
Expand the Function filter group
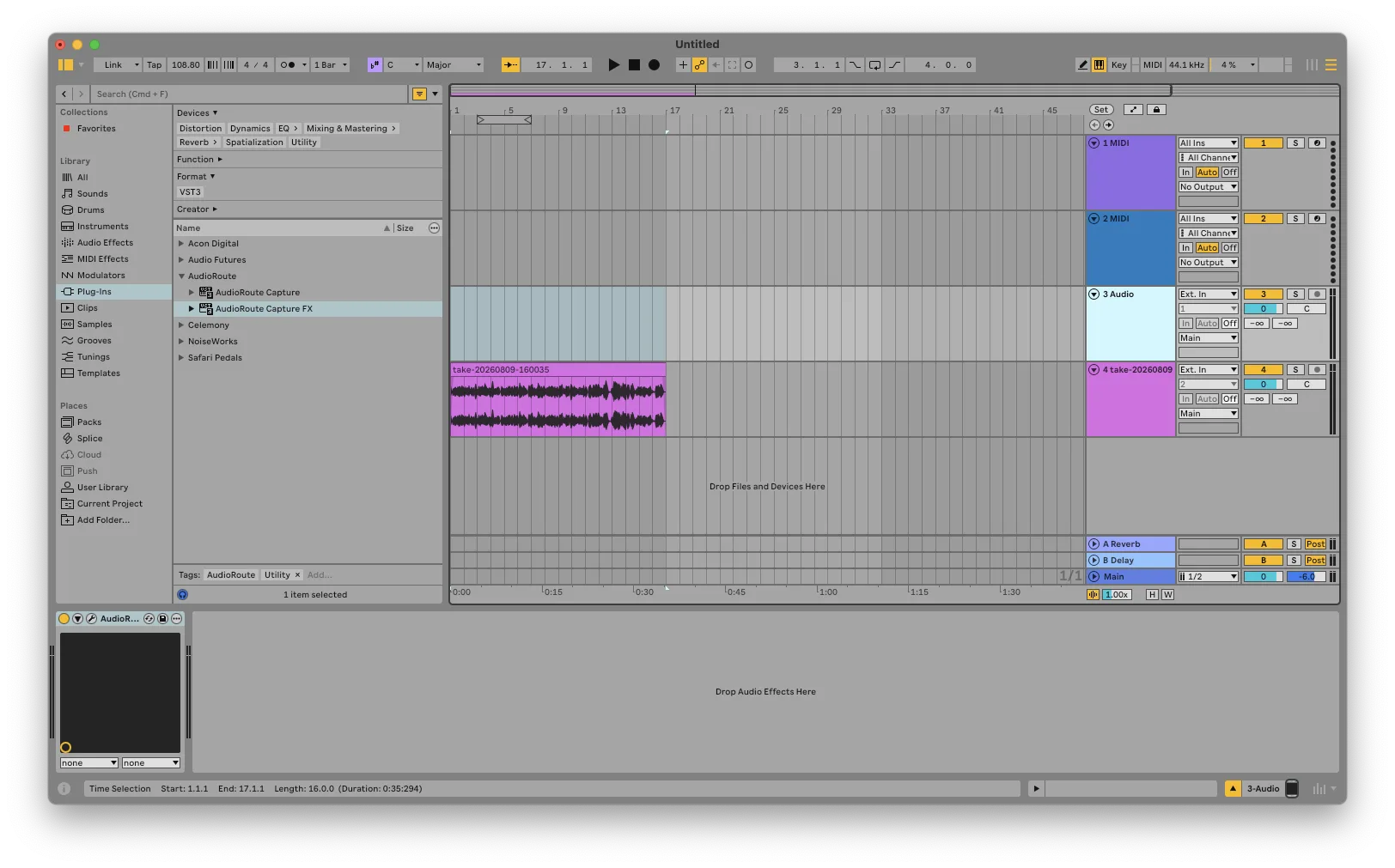[199, 160]
